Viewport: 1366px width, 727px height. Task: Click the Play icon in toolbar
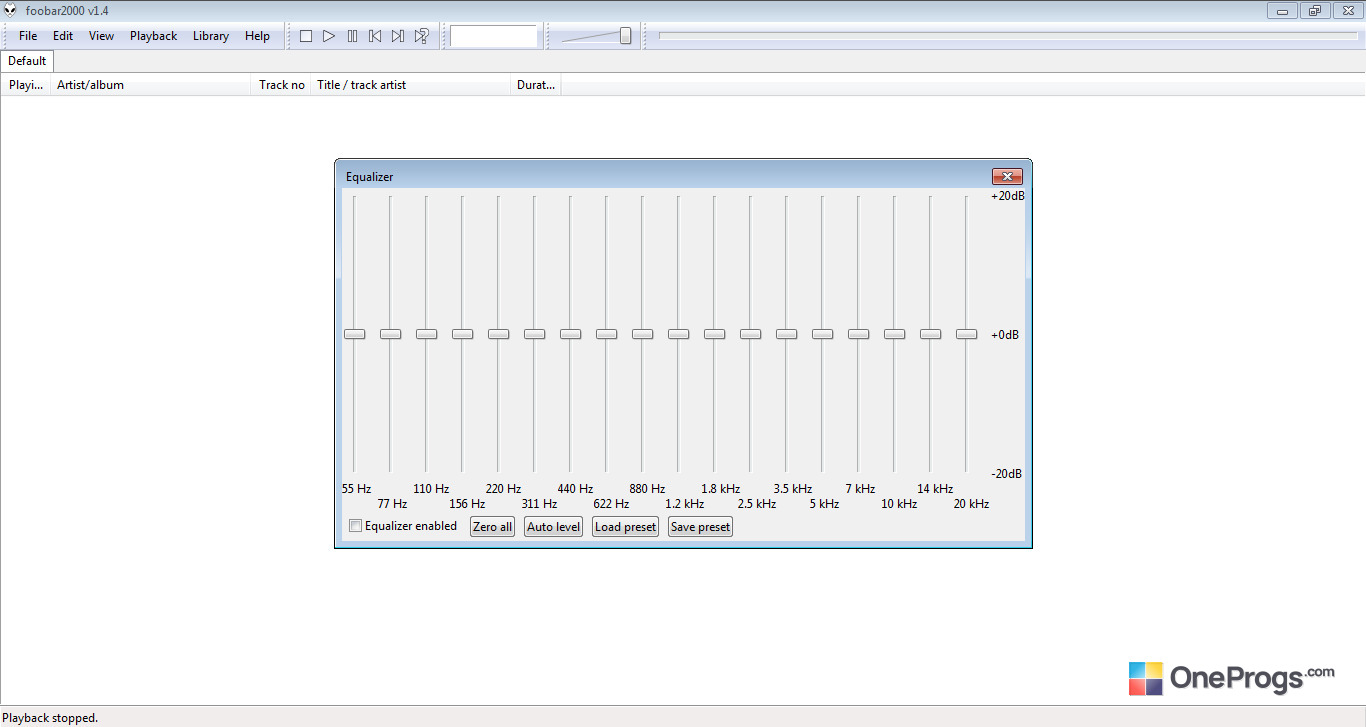click(x=329, y=36)
